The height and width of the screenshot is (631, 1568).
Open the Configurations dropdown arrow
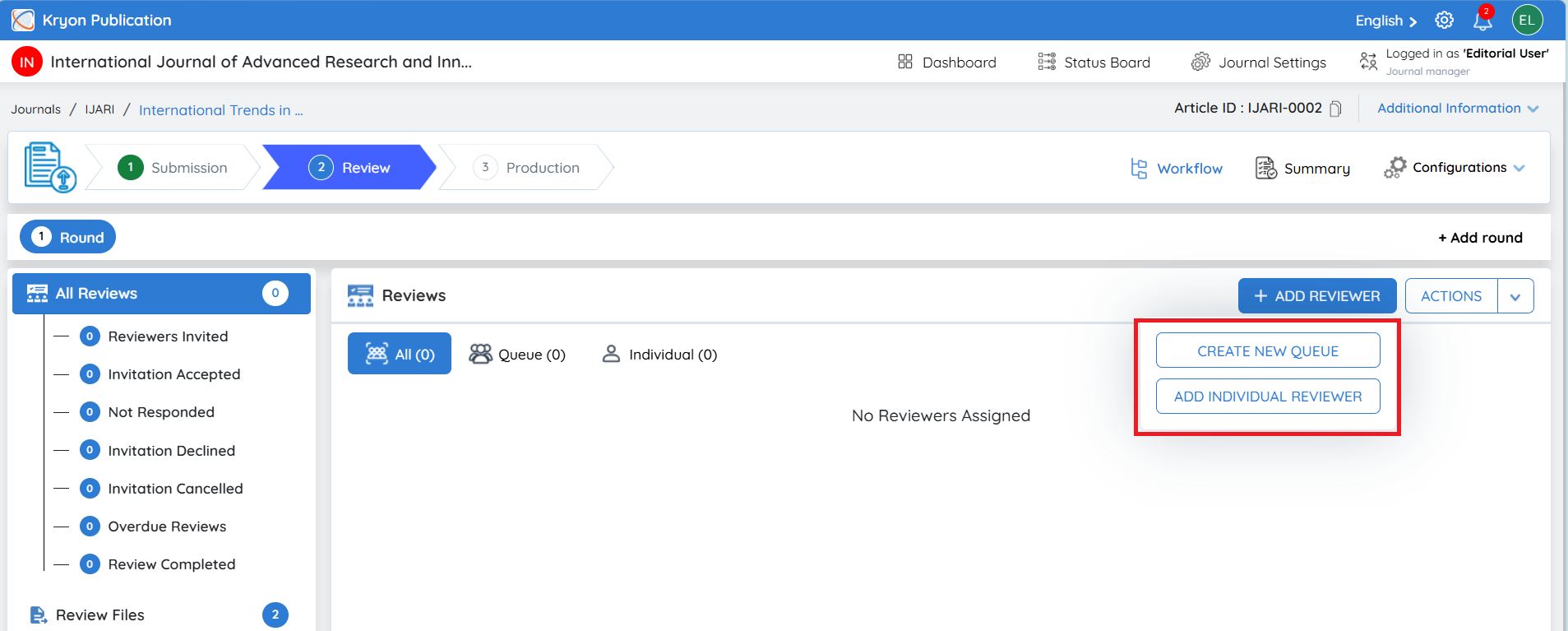pos(1519,168)
